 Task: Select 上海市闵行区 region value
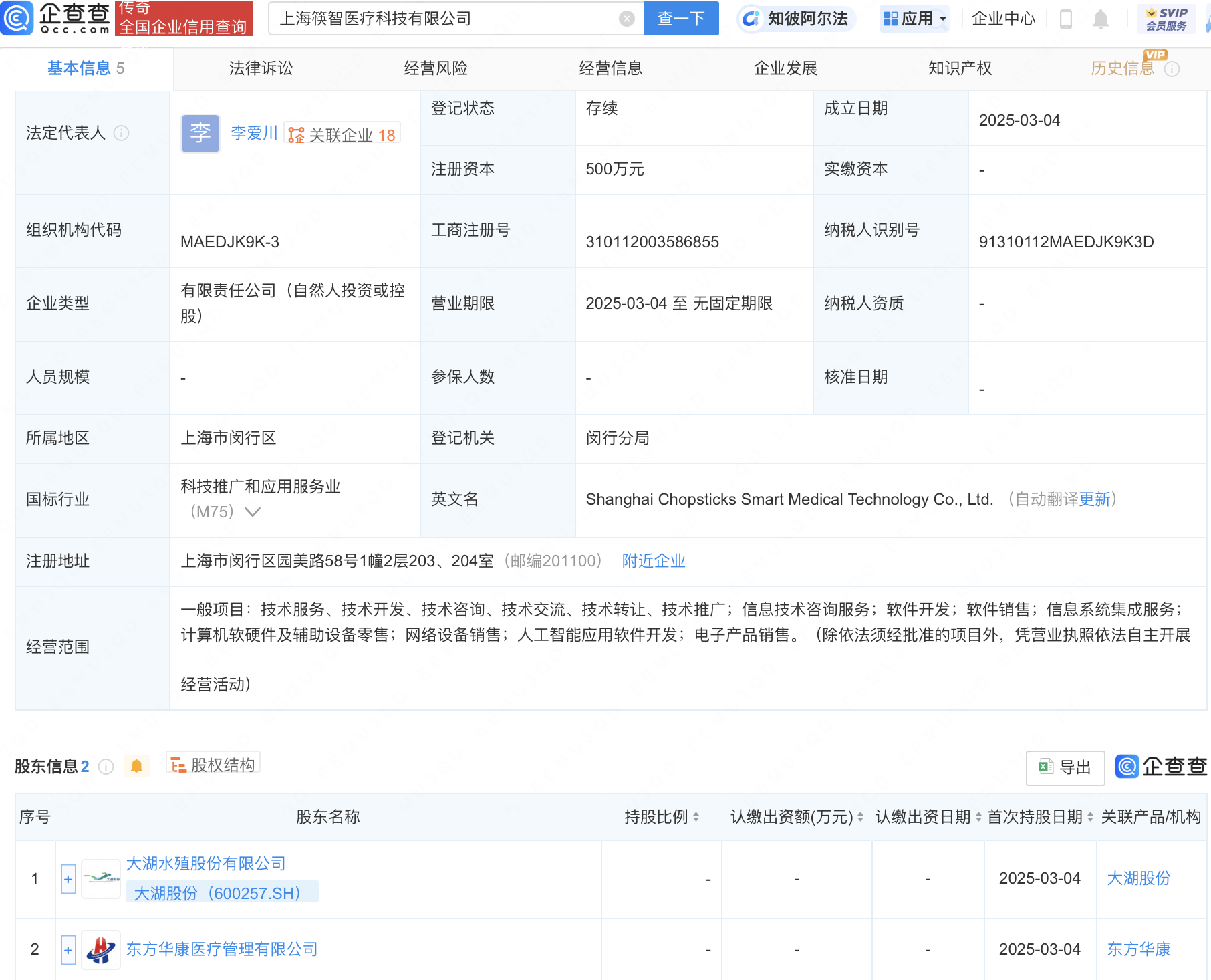click(x=229, y=438)
